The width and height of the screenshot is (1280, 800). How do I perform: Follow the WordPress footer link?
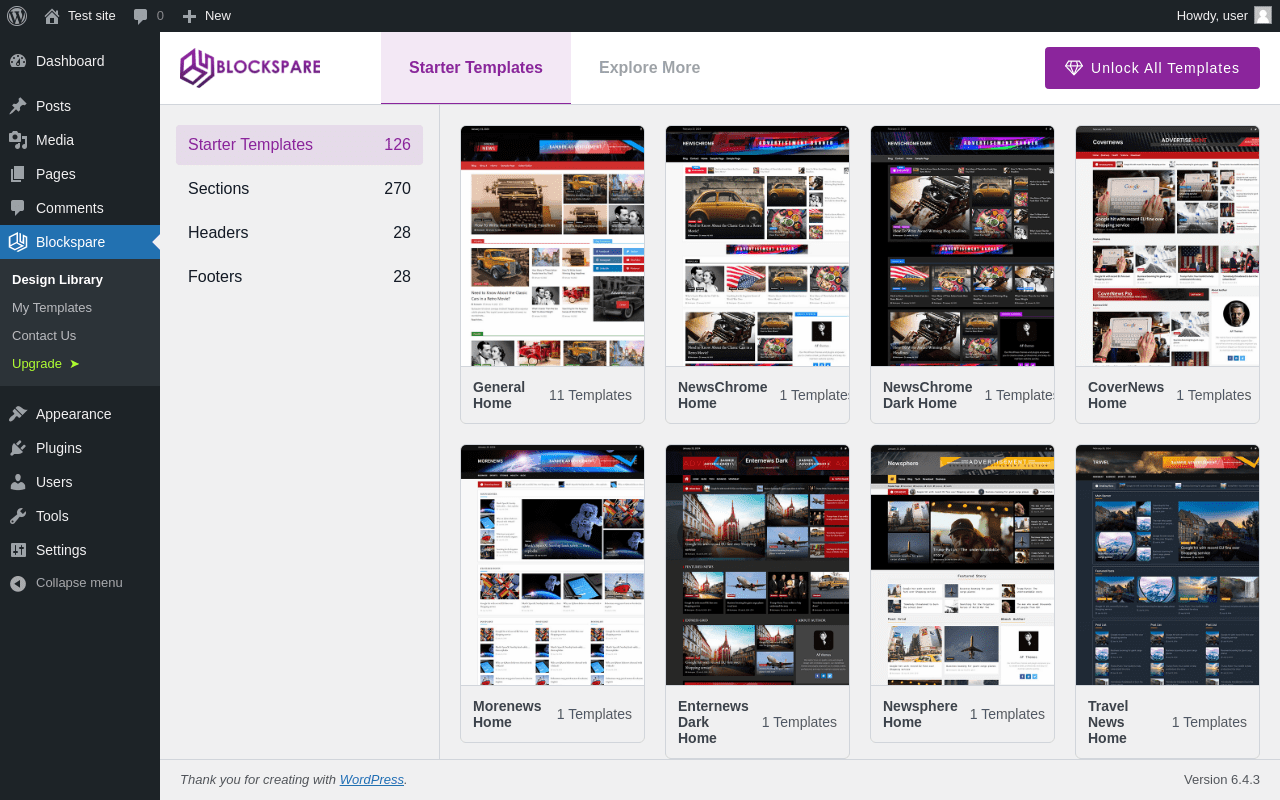click(x=371, y=780)
